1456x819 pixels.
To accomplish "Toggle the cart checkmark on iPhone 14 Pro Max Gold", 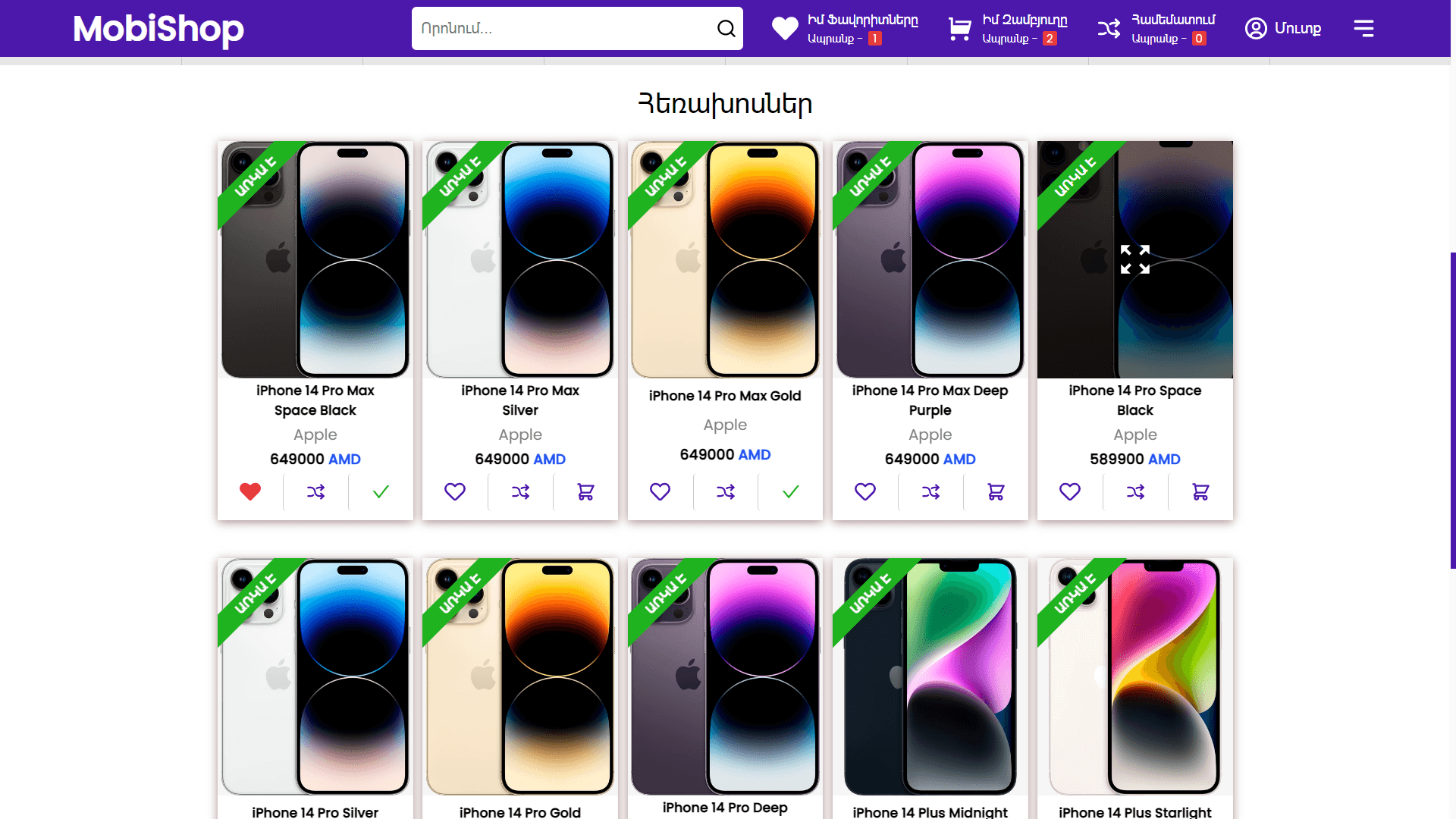I will [x=791, y=492].
